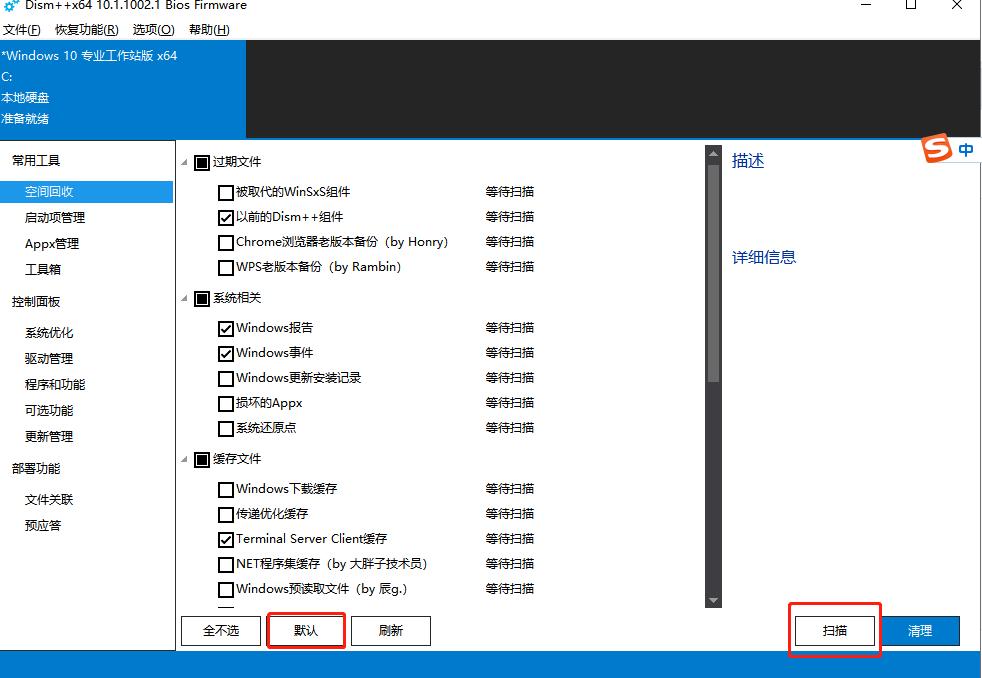The width and height of the screenshot is (982, 678).
Task: Open the 恢复功能(R) menu
Action: click(x=85, y=29)
